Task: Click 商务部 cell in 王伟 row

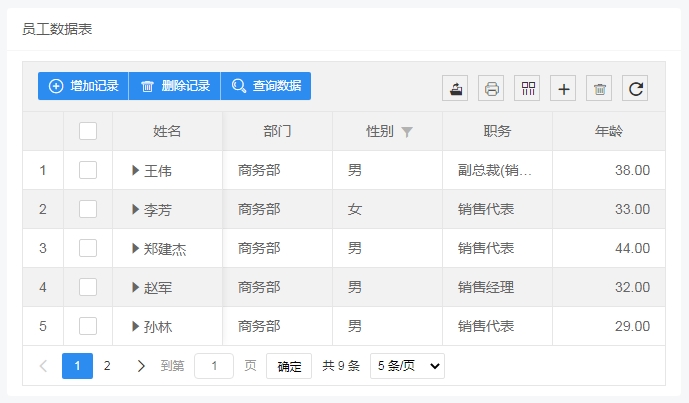Action: point(278,170)
